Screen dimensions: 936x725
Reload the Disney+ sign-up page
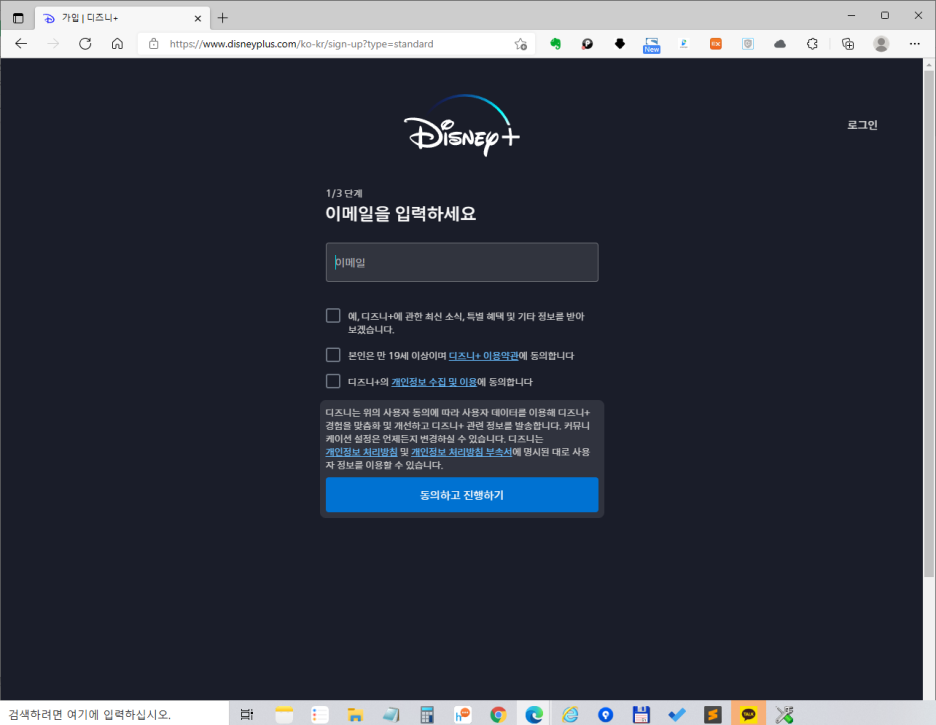click(85, 44)
